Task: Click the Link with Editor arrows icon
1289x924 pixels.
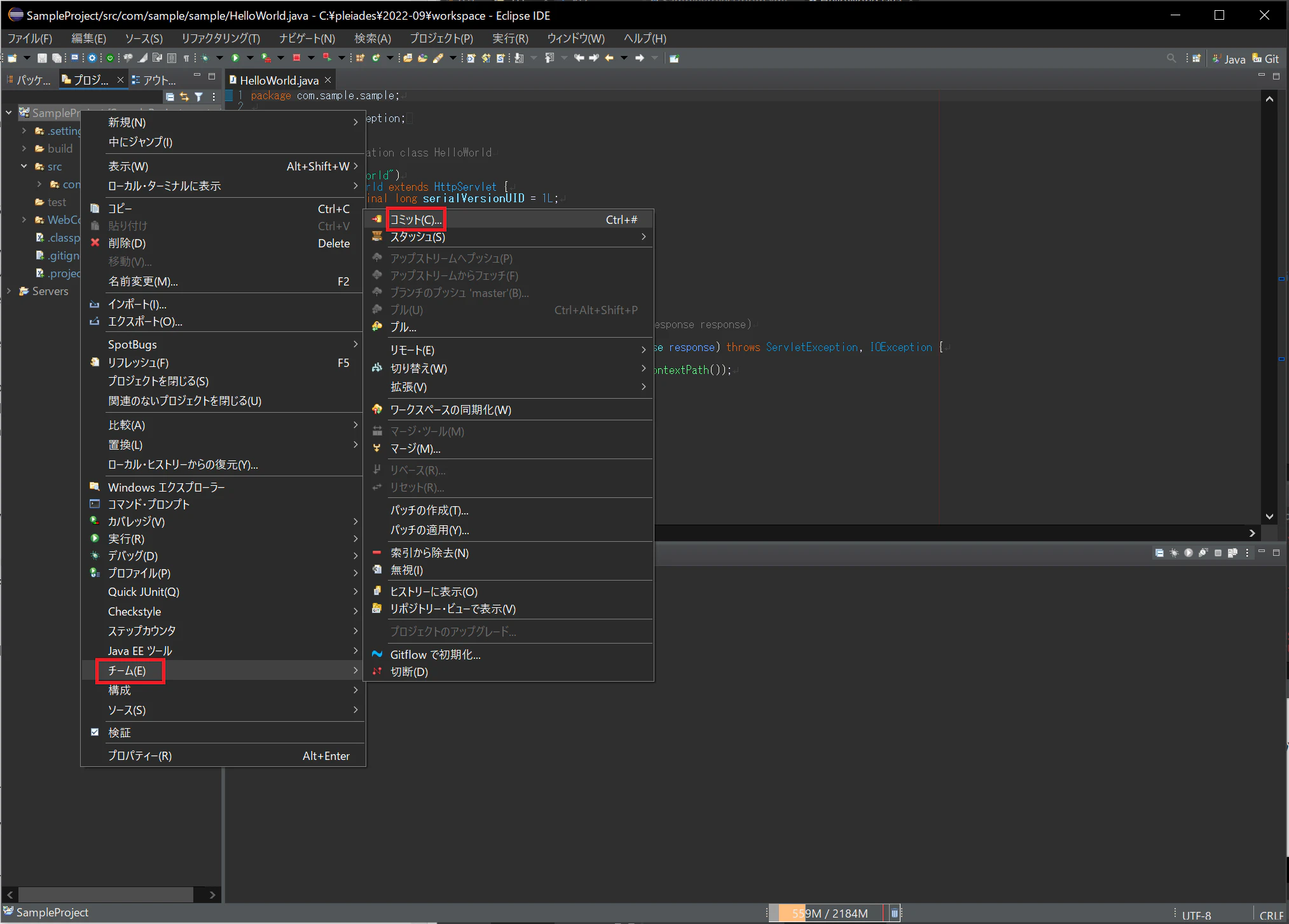Action: [x=184, y=97]
